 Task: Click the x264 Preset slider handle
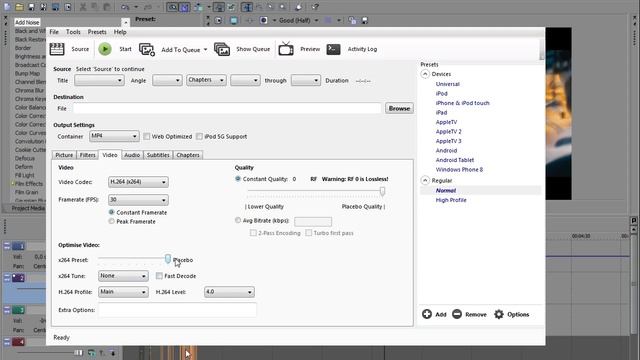[168, 258]
